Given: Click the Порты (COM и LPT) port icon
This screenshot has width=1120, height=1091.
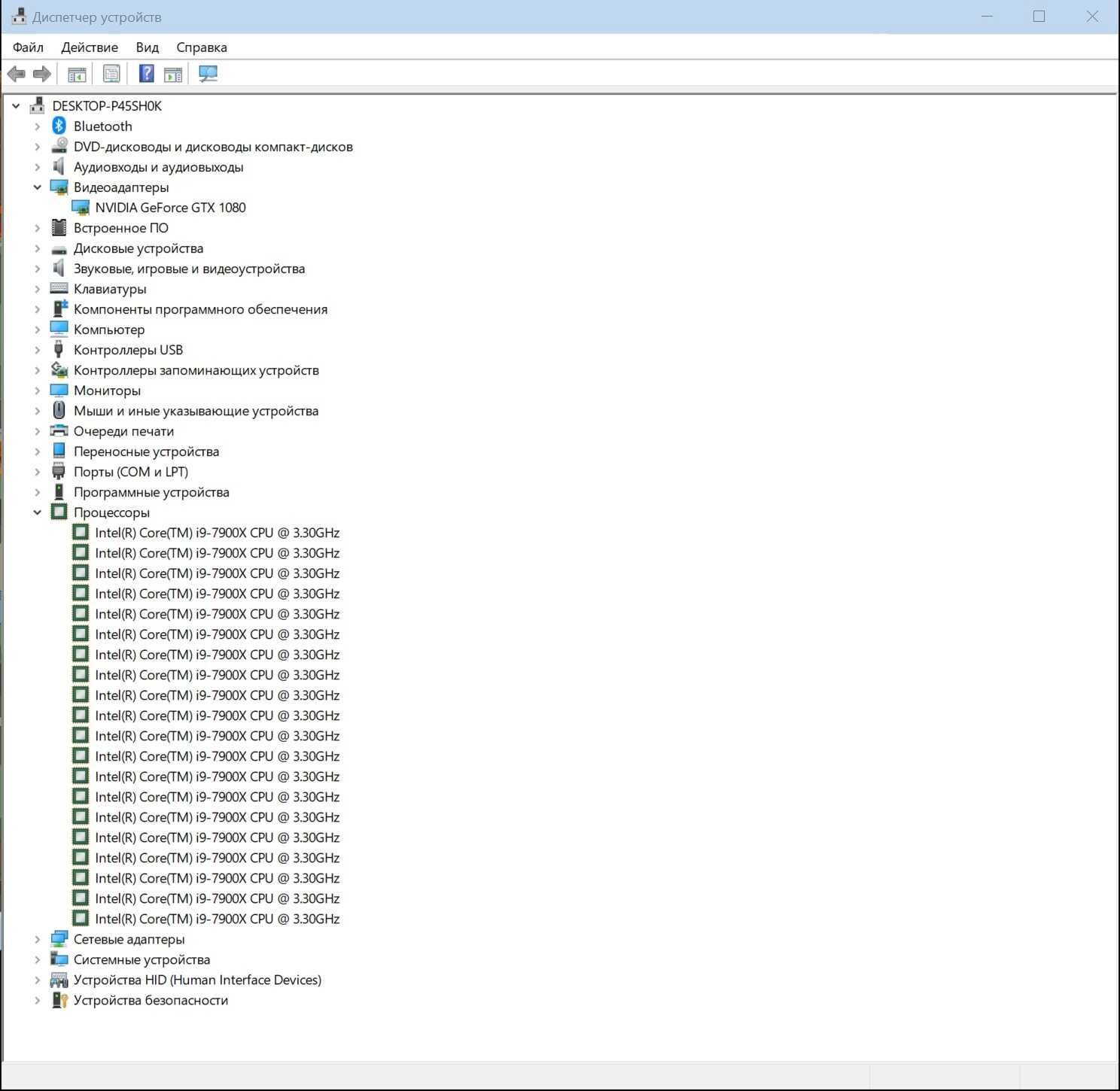Looking at the screenshot, I should tap(59, 471).
